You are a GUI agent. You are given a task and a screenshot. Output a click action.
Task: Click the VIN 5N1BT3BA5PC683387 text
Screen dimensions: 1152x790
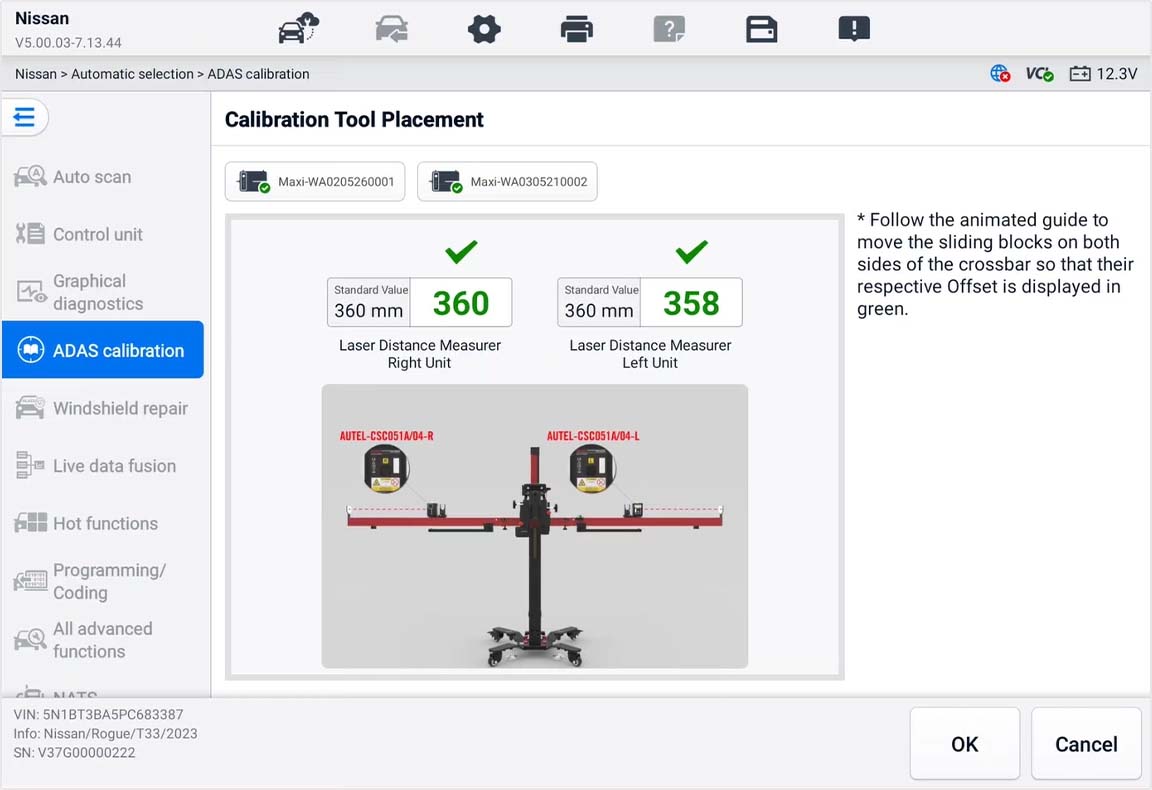[98, 714]
